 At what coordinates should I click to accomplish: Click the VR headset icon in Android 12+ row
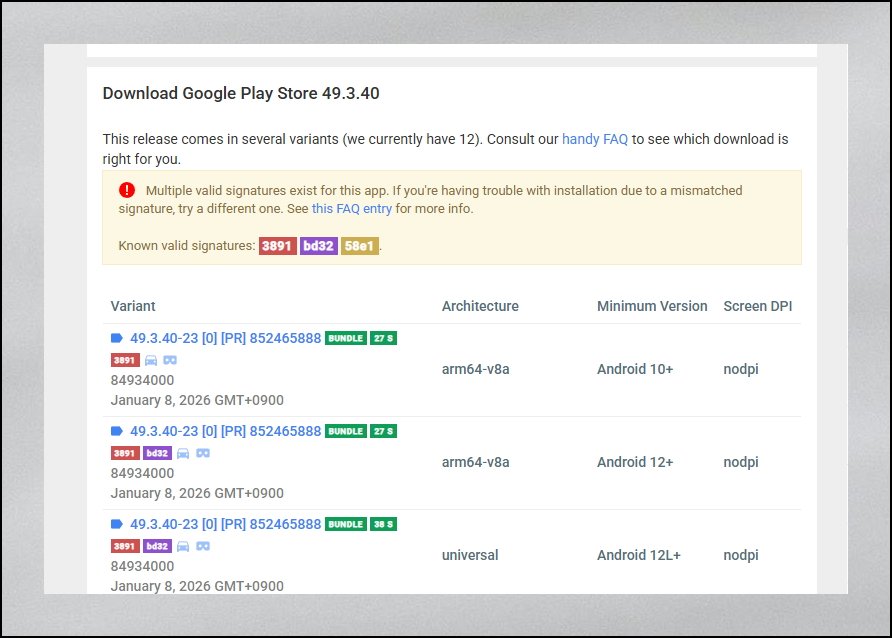tap(203, 453)
